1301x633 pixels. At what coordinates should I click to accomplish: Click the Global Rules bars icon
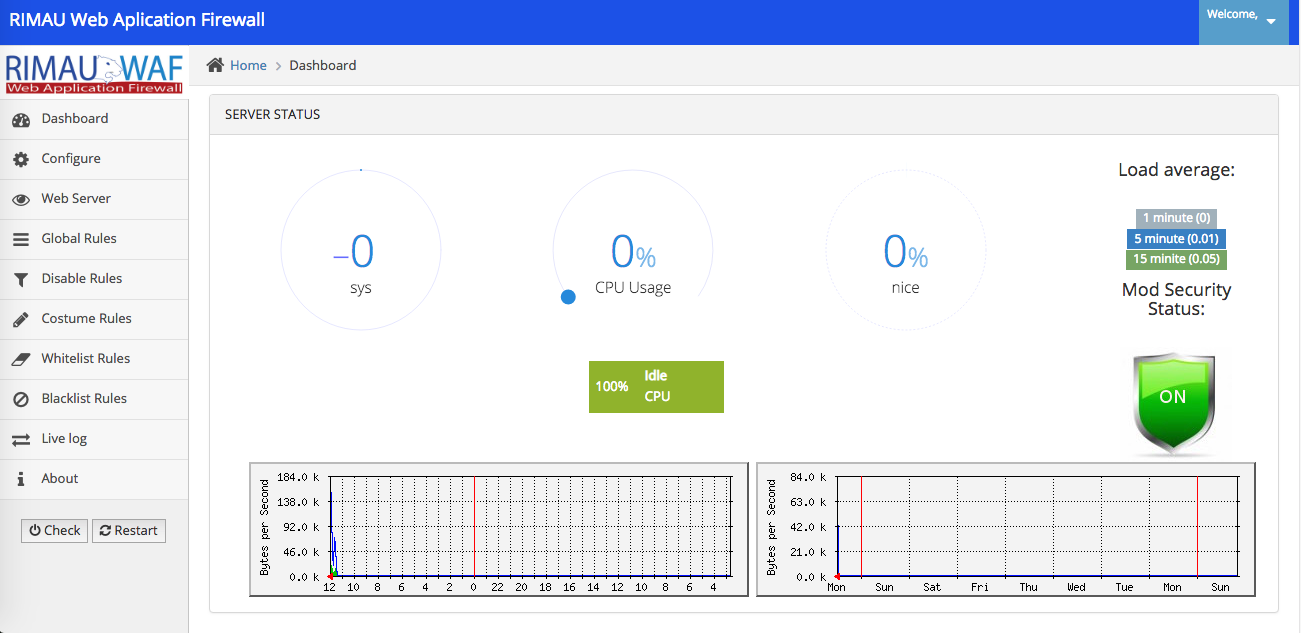tap(21, 240)
